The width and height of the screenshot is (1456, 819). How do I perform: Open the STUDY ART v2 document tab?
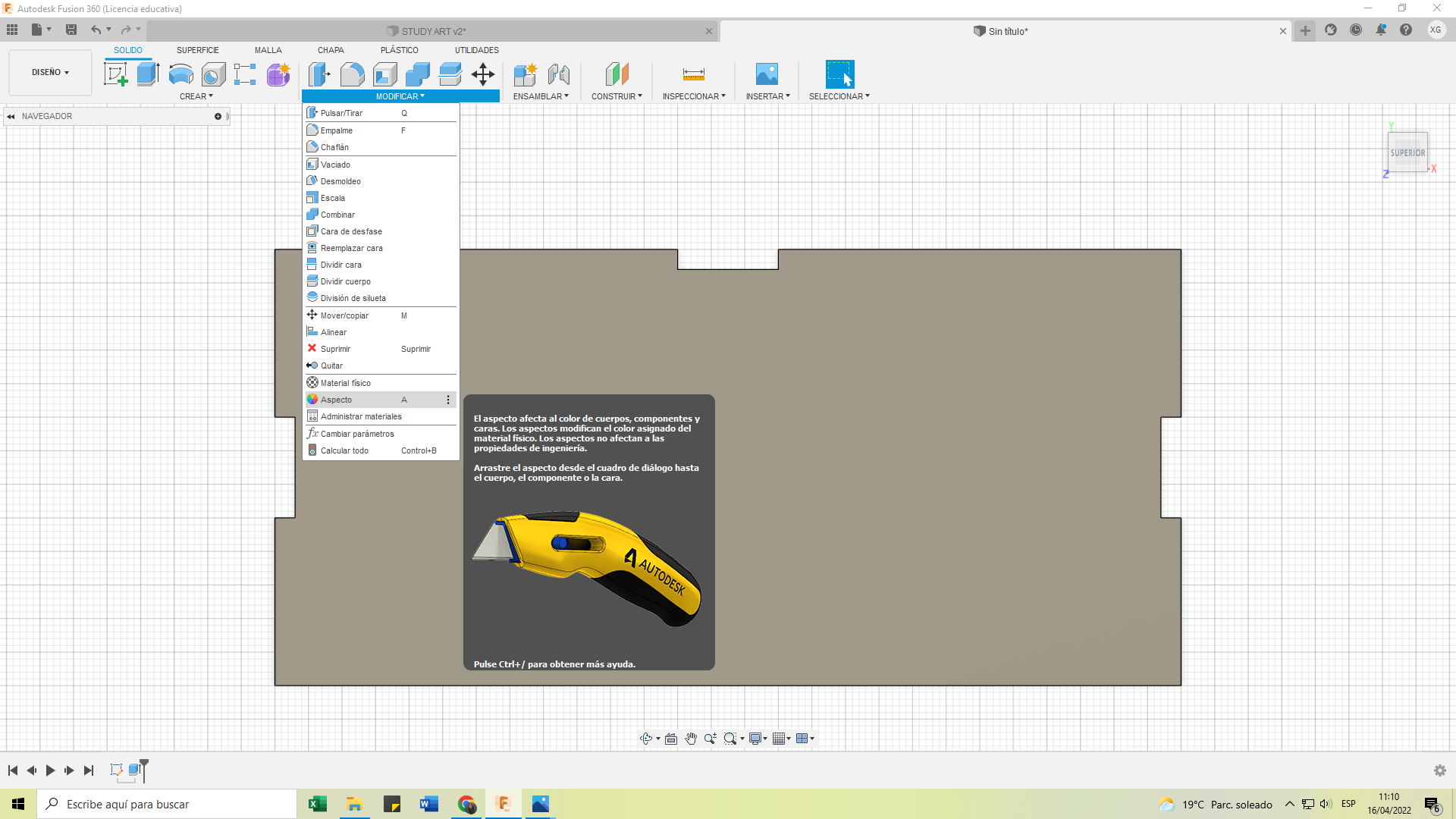pos(434,31)
